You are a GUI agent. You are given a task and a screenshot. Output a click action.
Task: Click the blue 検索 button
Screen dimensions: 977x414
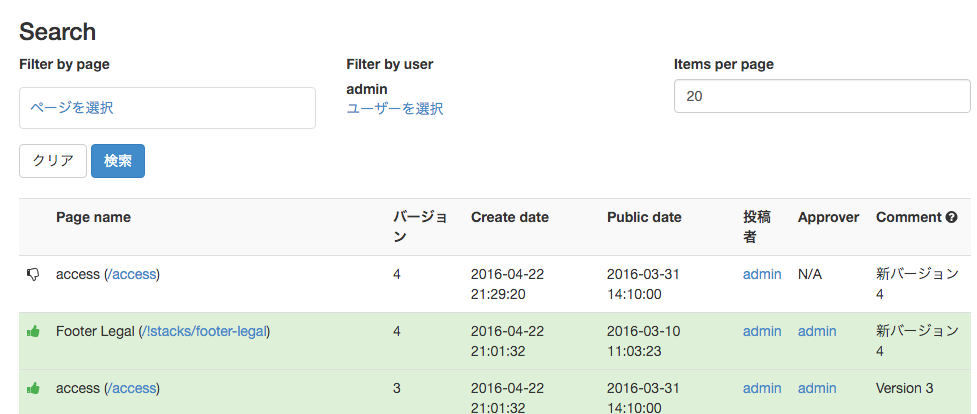(x=118, y=161)
